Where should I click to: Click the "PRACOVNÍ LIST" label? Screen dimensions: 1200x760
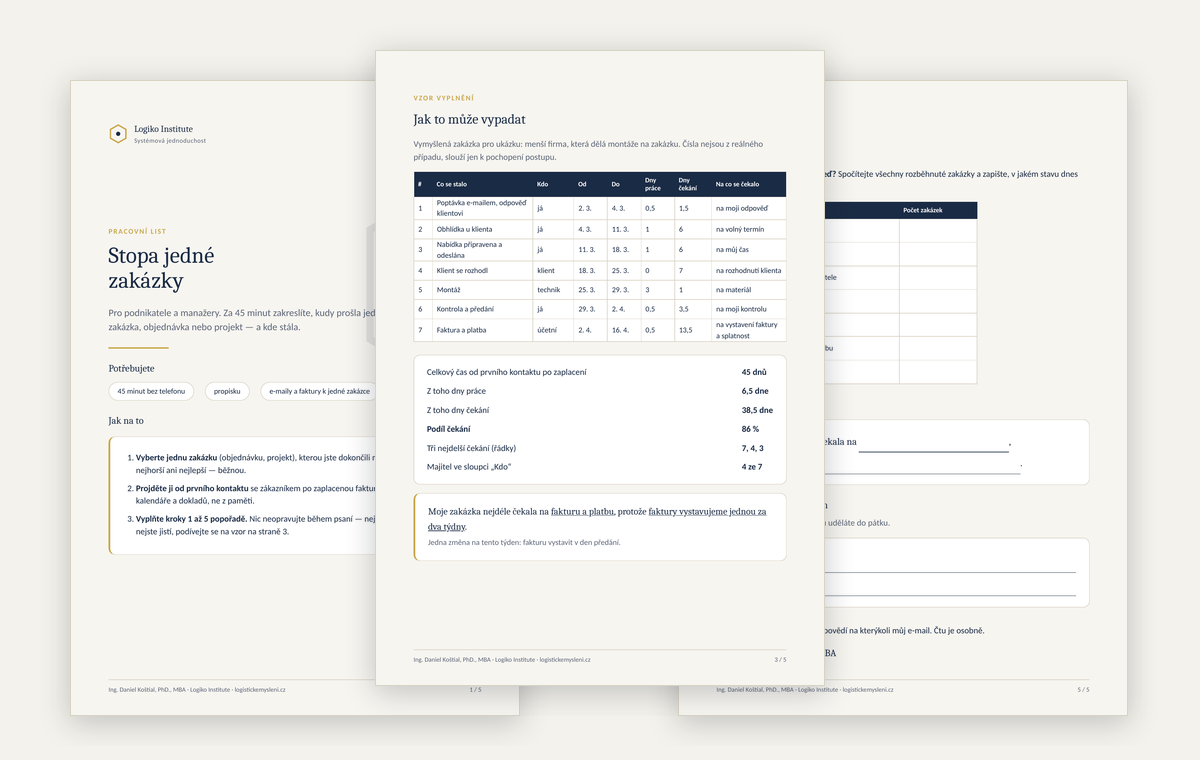point(137,231)
